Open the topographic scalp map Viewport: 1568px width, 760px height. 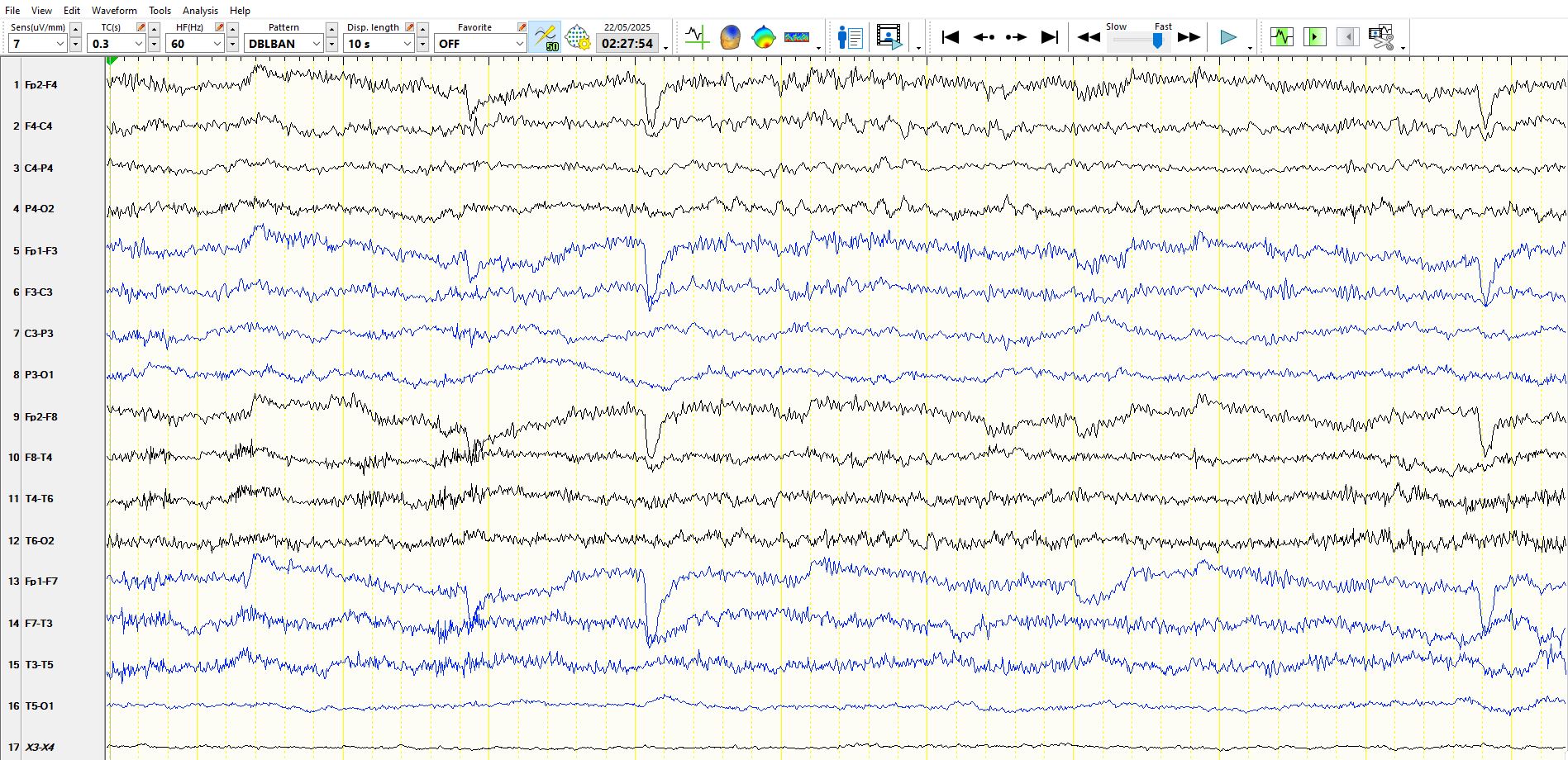pos(763,37)
